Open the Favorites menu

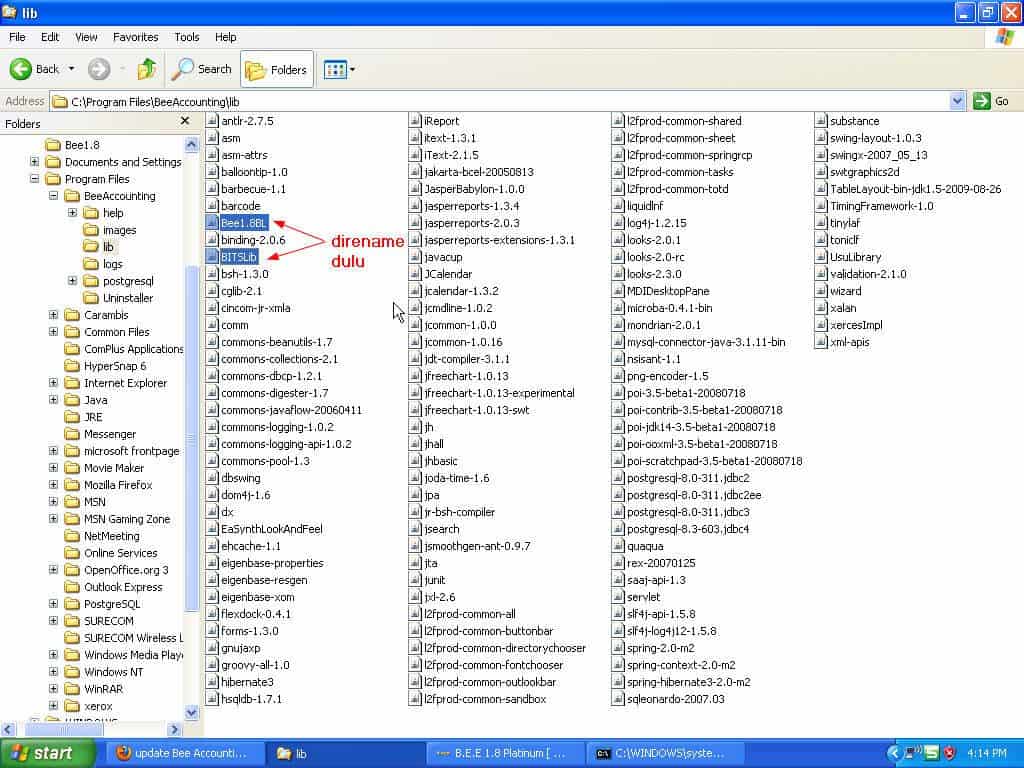pyautogui.click(x=136, y=37)
